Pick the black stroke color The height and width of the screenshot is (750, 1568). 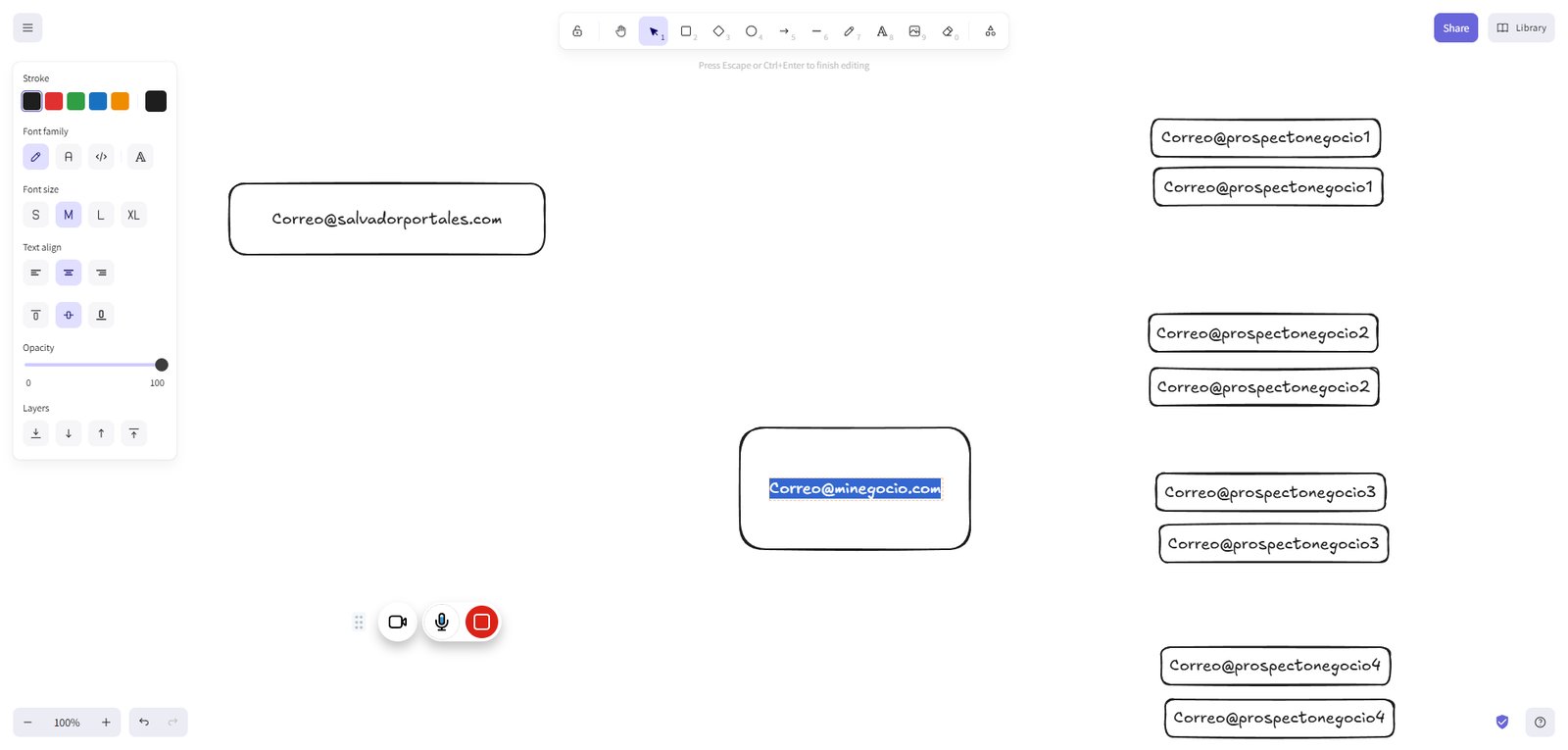[32, 101]
